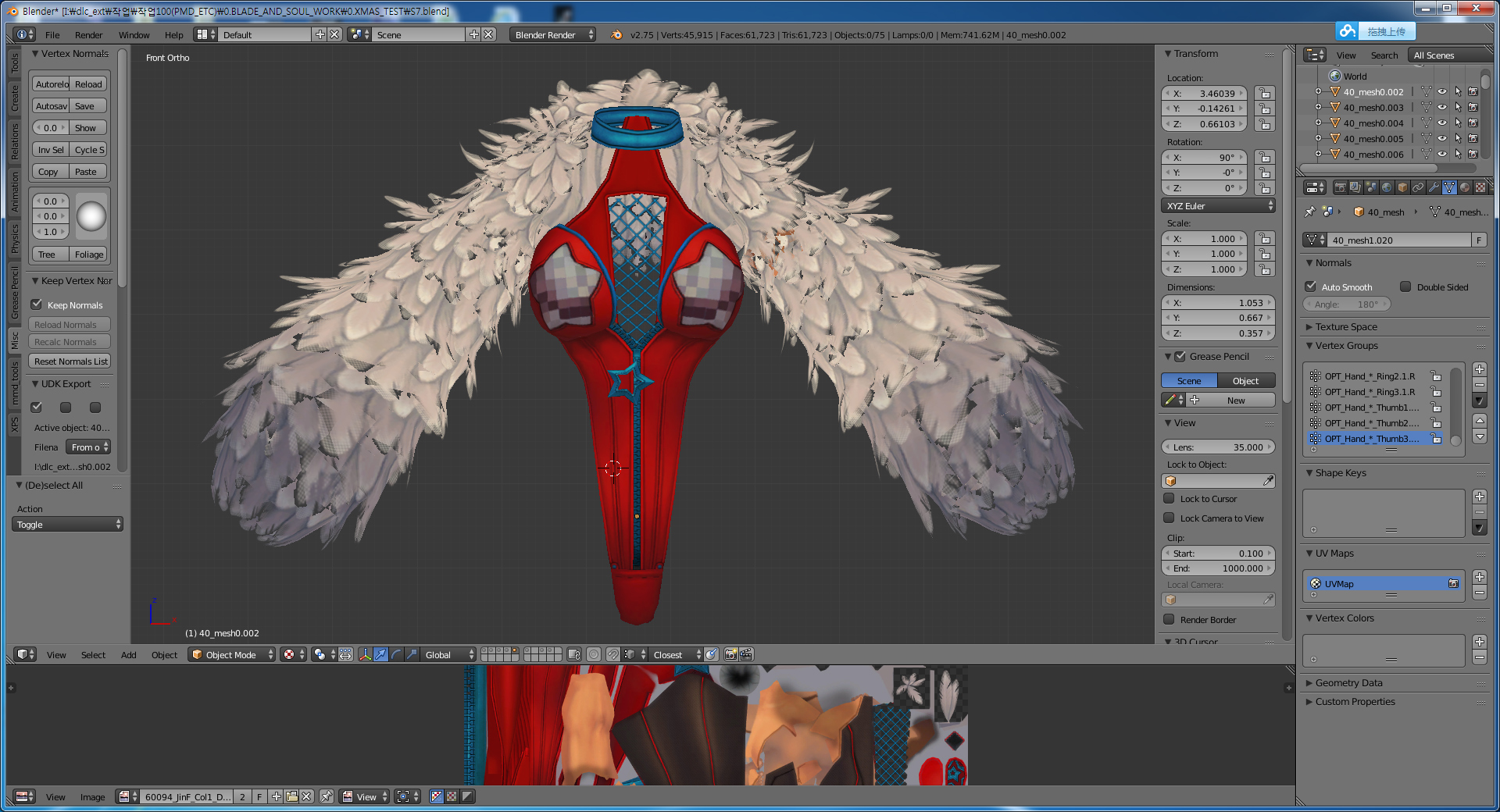Hide 40_mesh0.003 using its eye icon
The height and width of the screenshot is (812, 1500).
(1442, 107)
